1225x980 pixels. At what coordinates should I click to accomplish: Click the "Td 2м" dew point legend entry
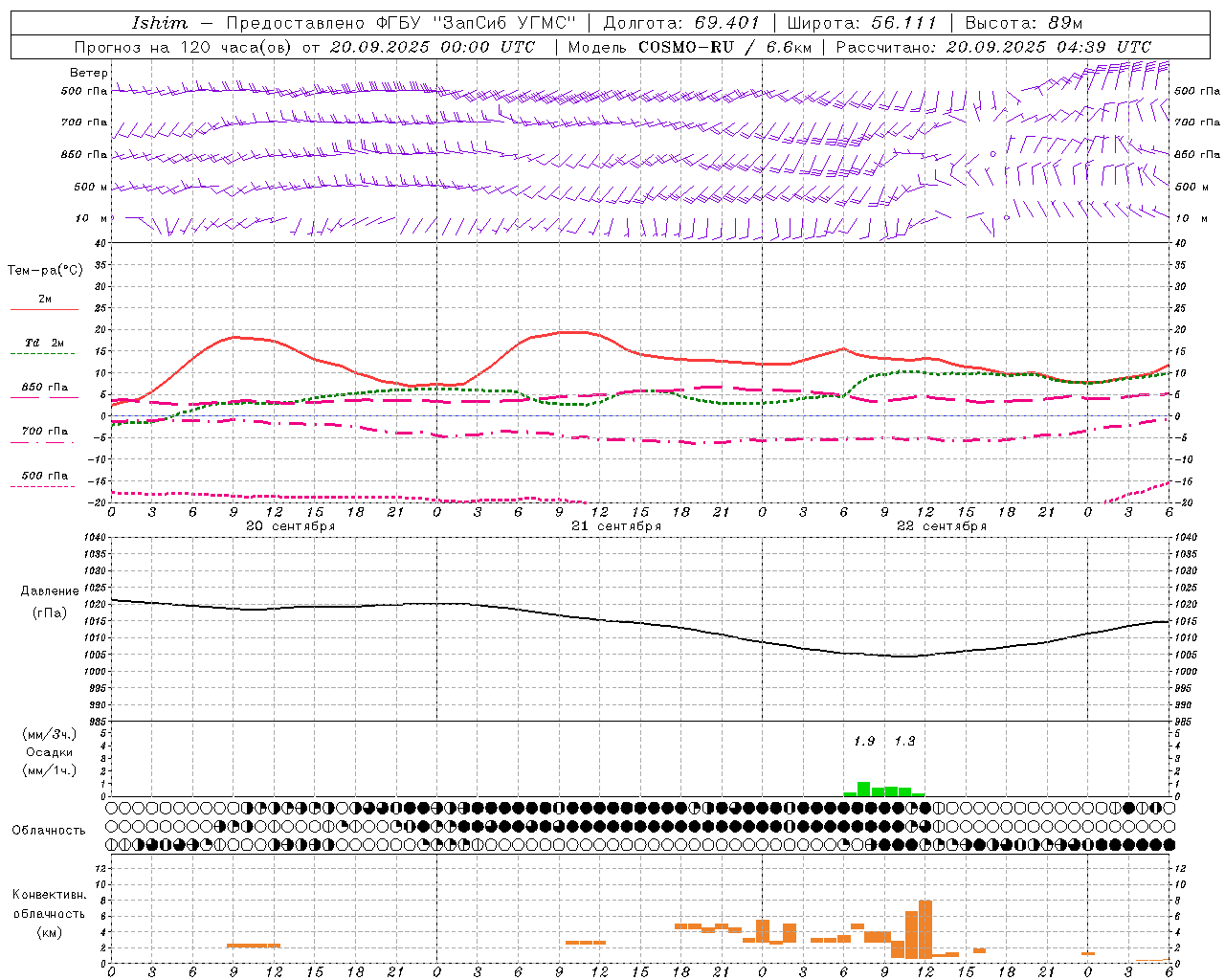point(45,343)
